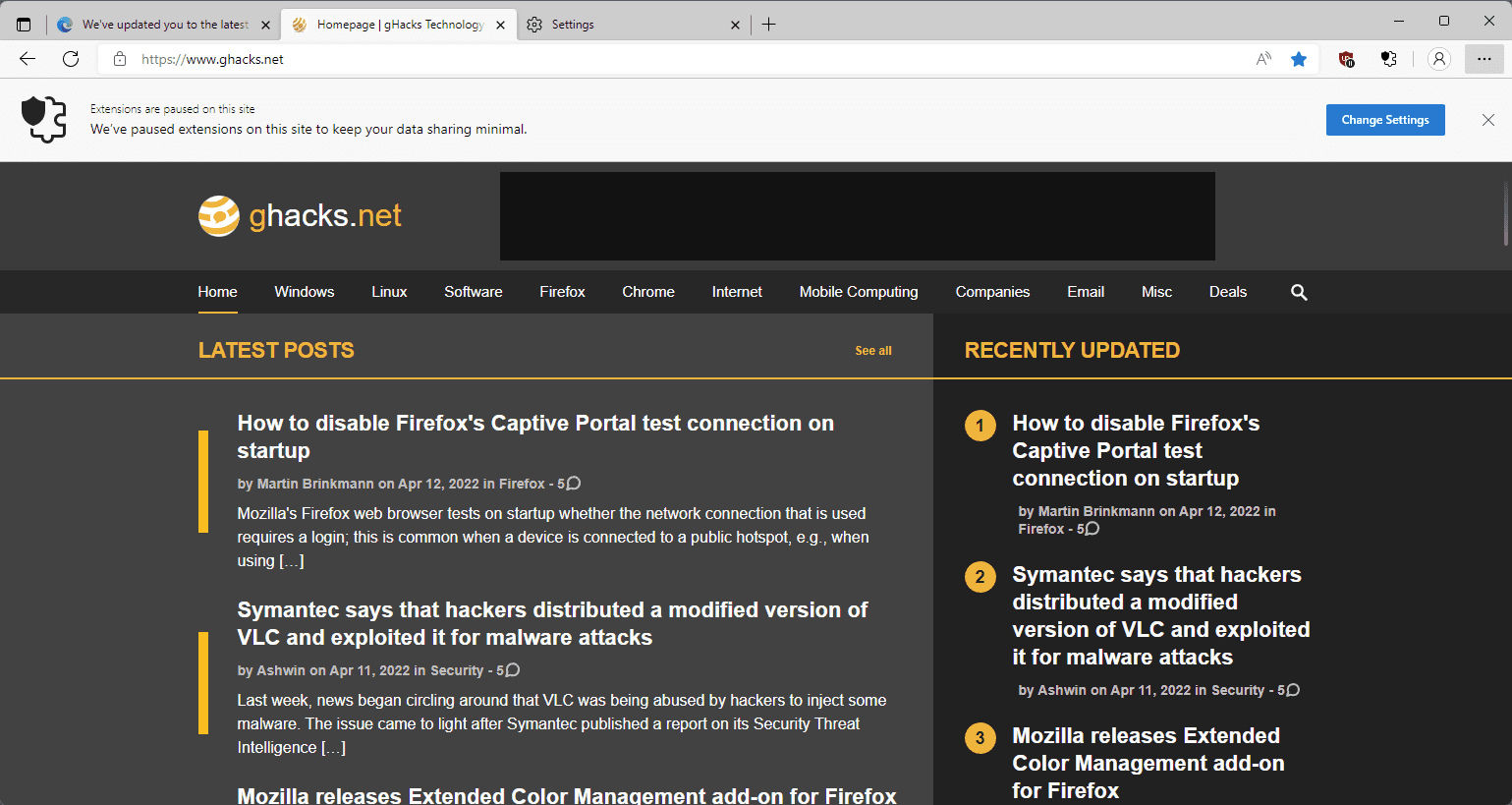Open the user profile icon
This screenshot has height=805, width=1512.
[1439, 59]
